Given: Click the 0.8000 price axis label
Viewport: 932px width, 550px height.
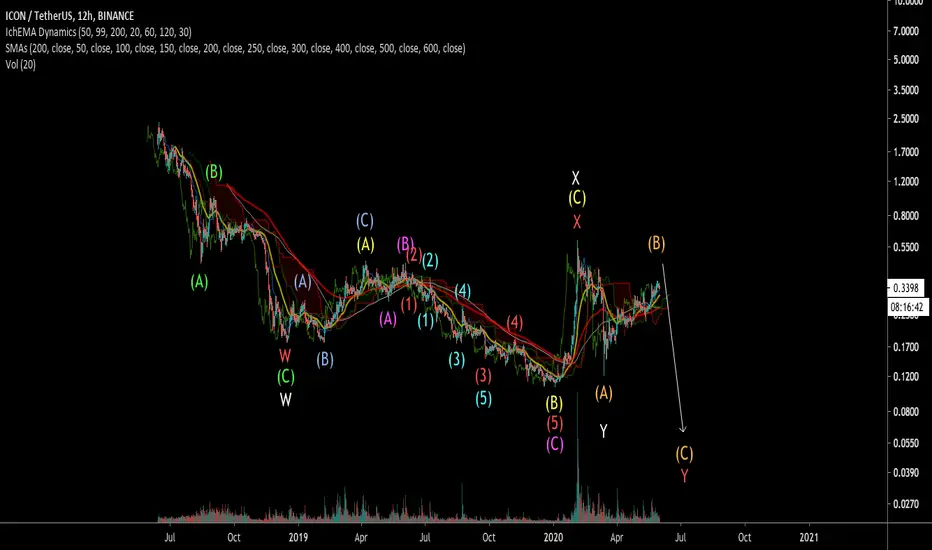Looking at the screenshot, I should 906,216.
